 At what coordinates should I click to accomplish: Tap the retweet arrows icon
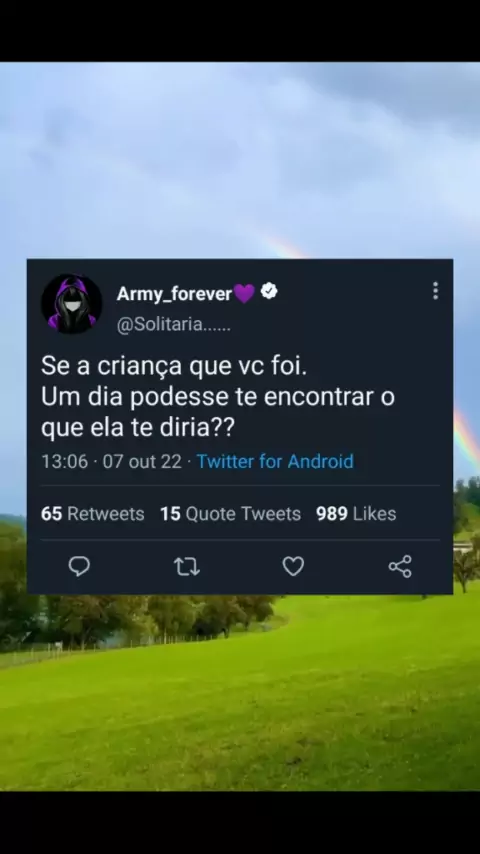click(x=187, y=567)
